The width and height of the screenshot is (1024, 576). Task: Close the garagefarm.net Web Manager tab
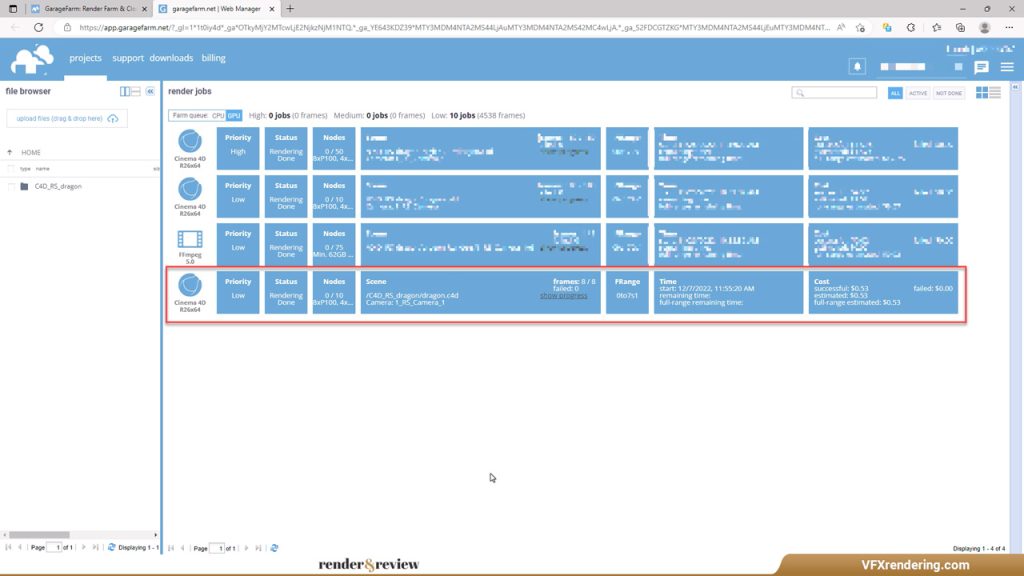(272, 9)
